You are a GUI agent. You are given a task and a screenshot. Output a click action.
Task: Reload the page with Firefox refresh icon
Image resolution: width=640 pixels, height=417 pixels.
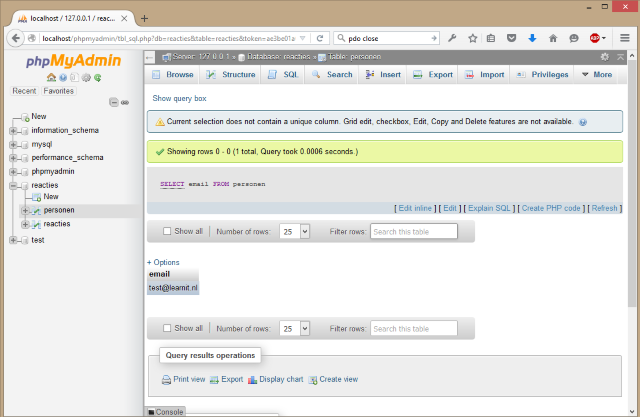(x=320, y=38)
